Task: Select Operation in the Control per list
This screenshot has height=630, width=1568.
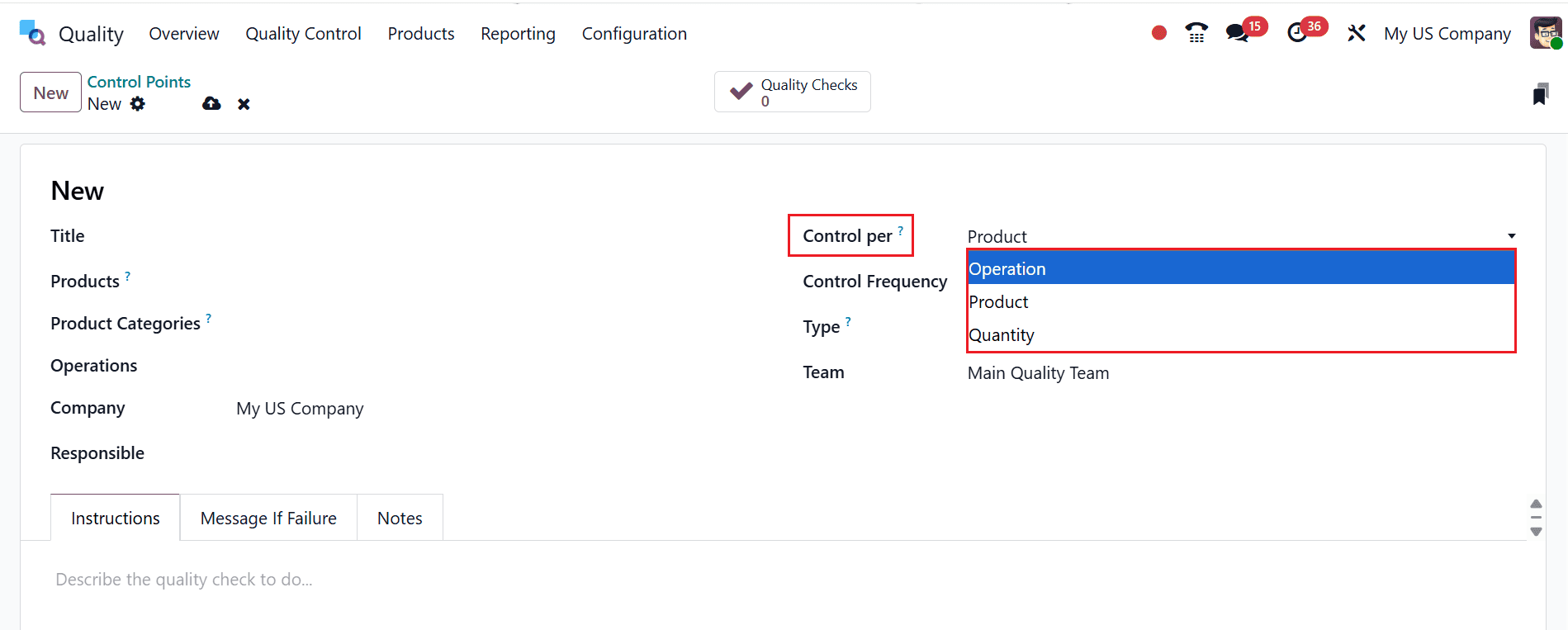Action: 1241,268
